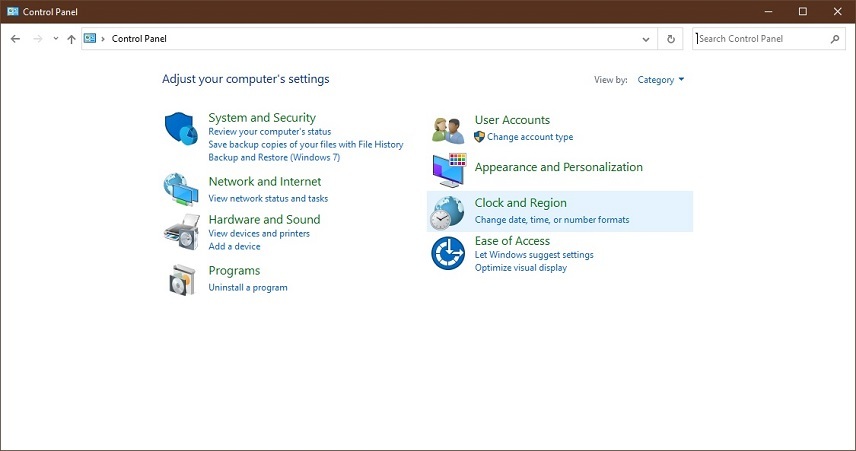Go back with the back arrow
This screenshot has width=856, height=451.
click(15, 39)
